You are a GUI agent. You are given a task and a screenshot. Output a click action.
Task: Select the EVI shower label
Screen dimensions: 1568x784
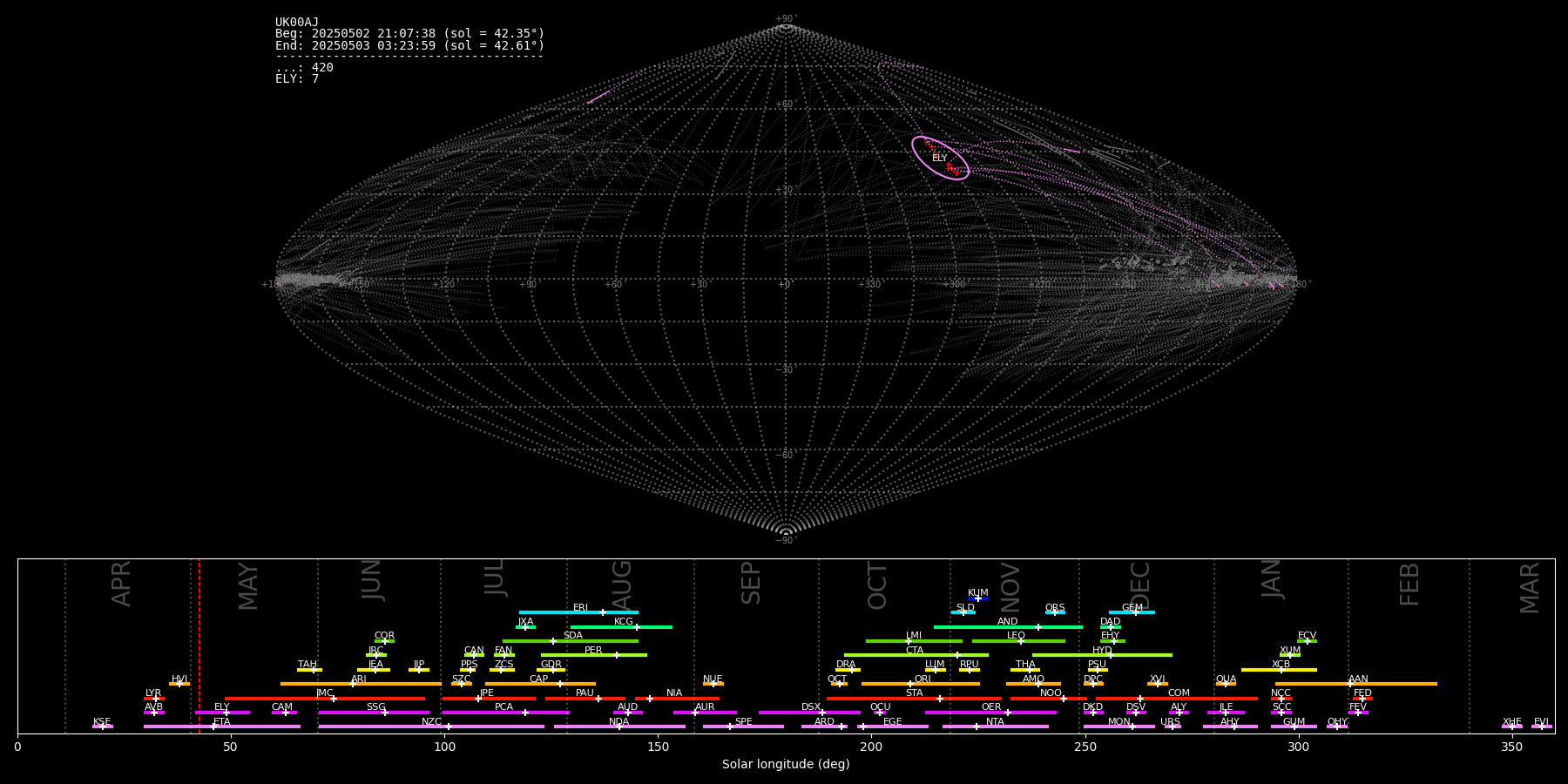pos(1542,721)
